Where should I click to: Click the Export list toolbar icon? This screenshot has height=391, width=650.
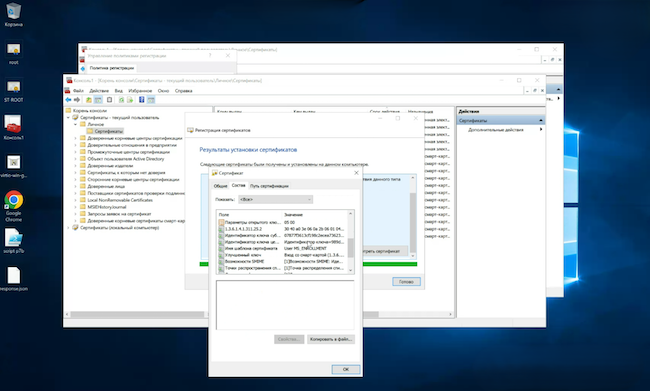(x=130, y=100)
